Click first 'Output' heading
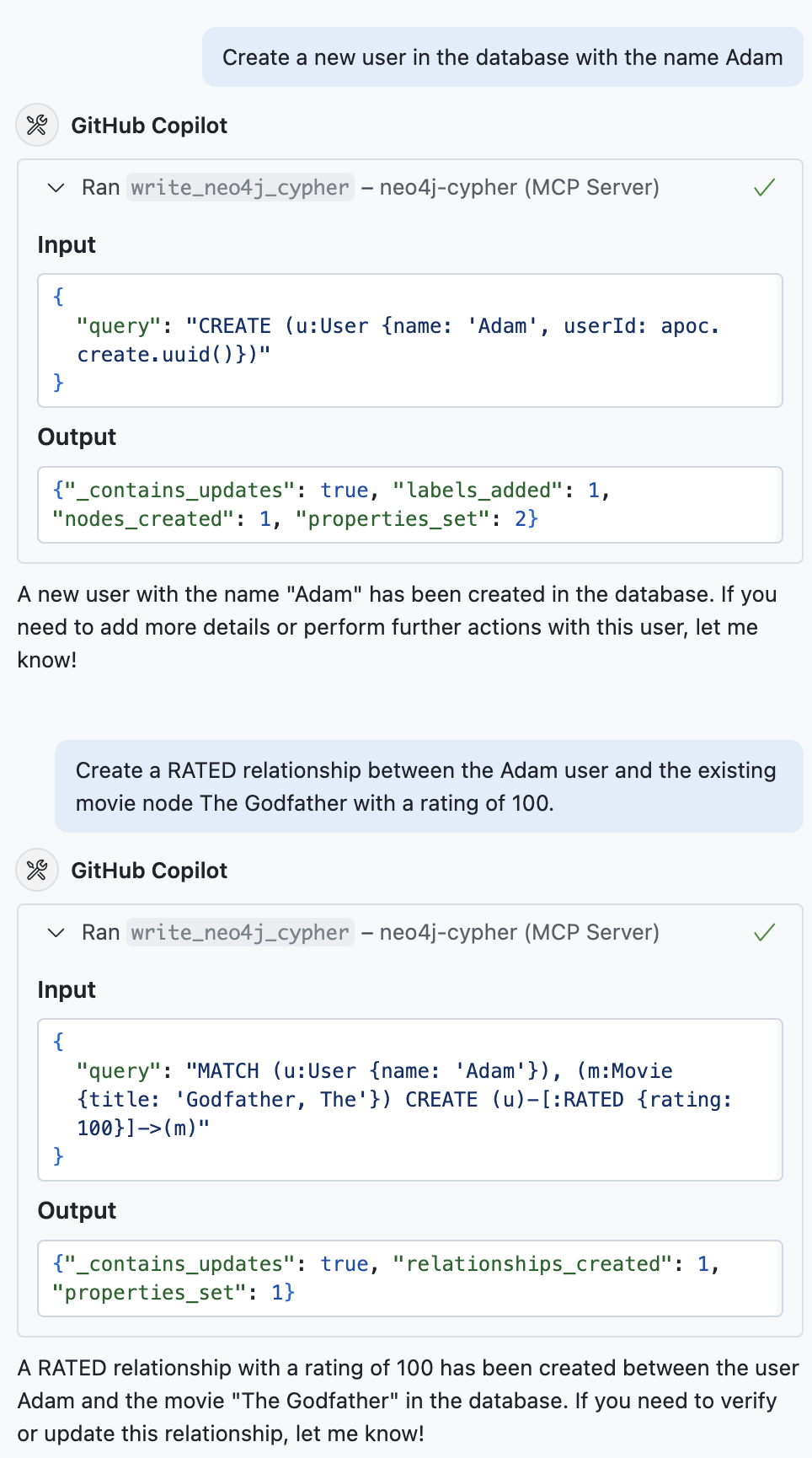This screenshot has height=1458, width=812. coord(77,437)
